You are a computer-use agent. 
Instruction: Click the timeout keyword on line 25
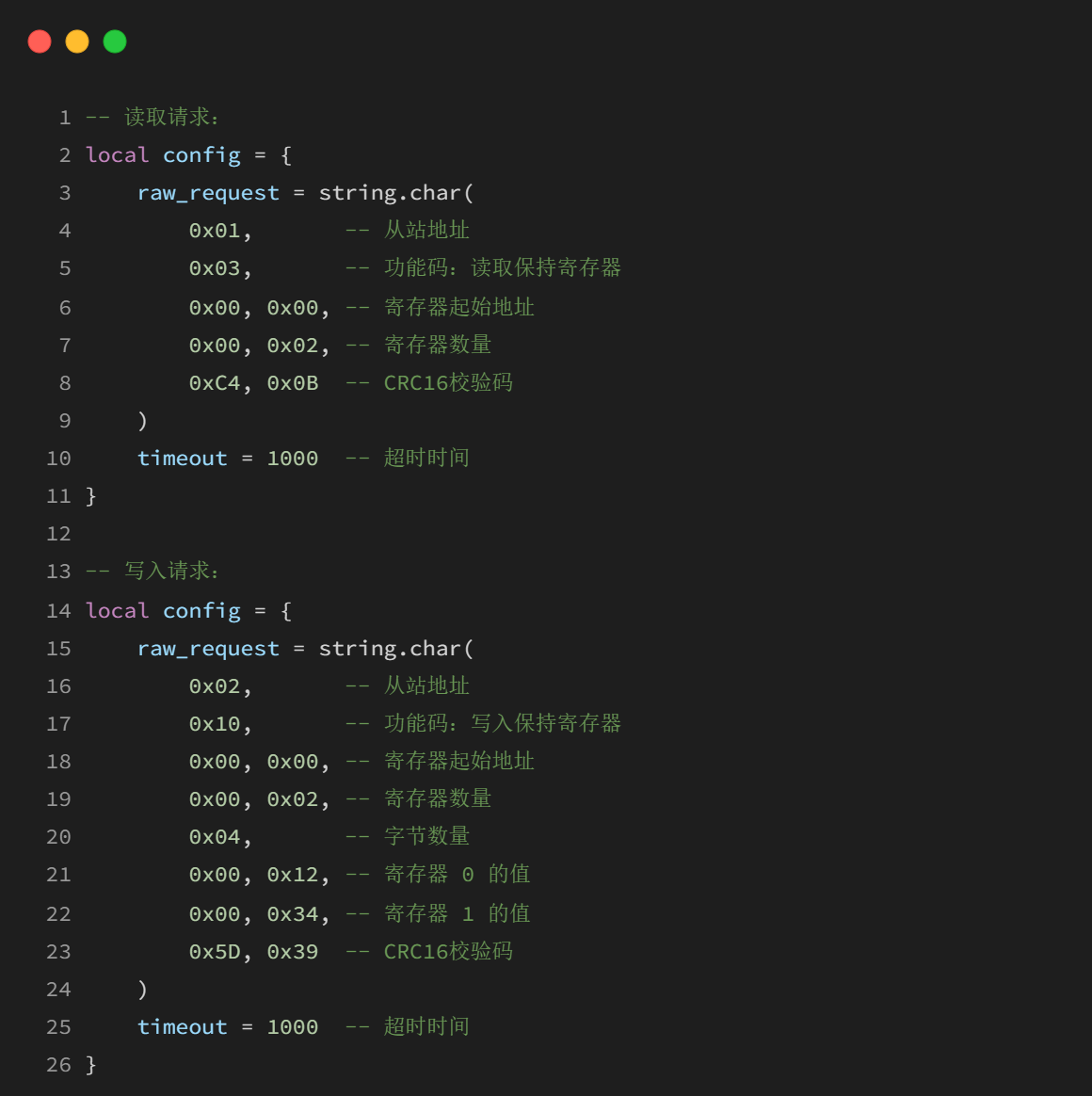pos(182,1026)
